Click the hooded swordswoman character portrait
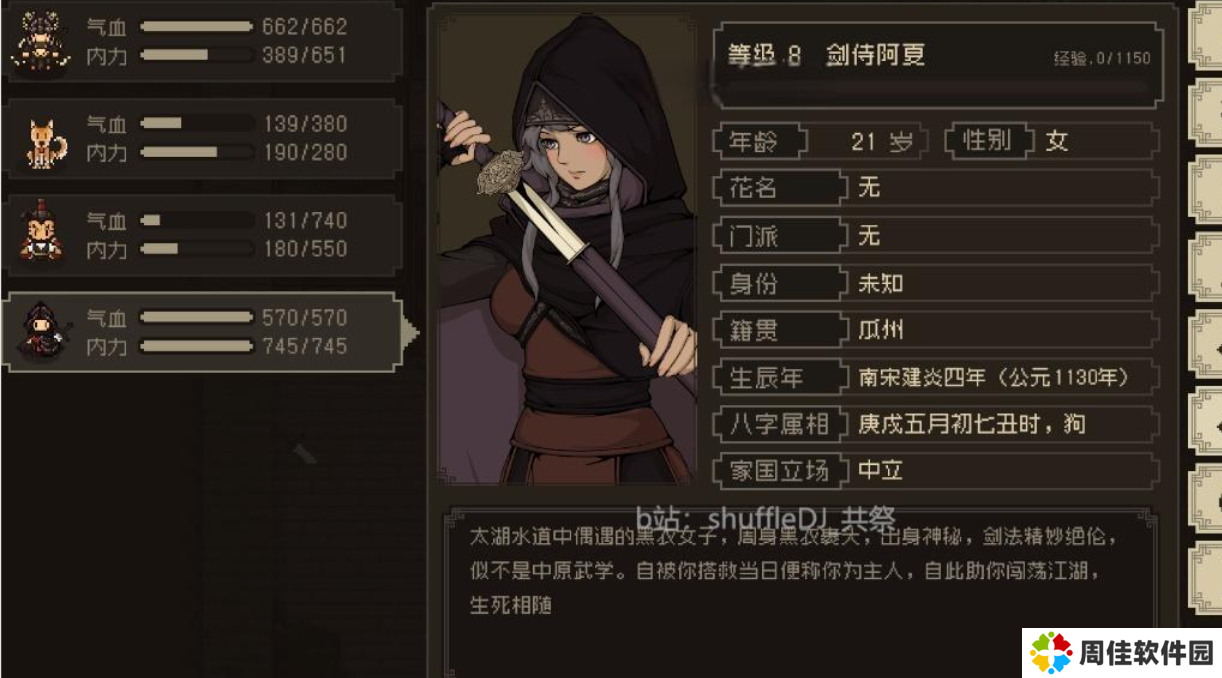The width and height of the screenshot is (1222, 678). [567, 247]
